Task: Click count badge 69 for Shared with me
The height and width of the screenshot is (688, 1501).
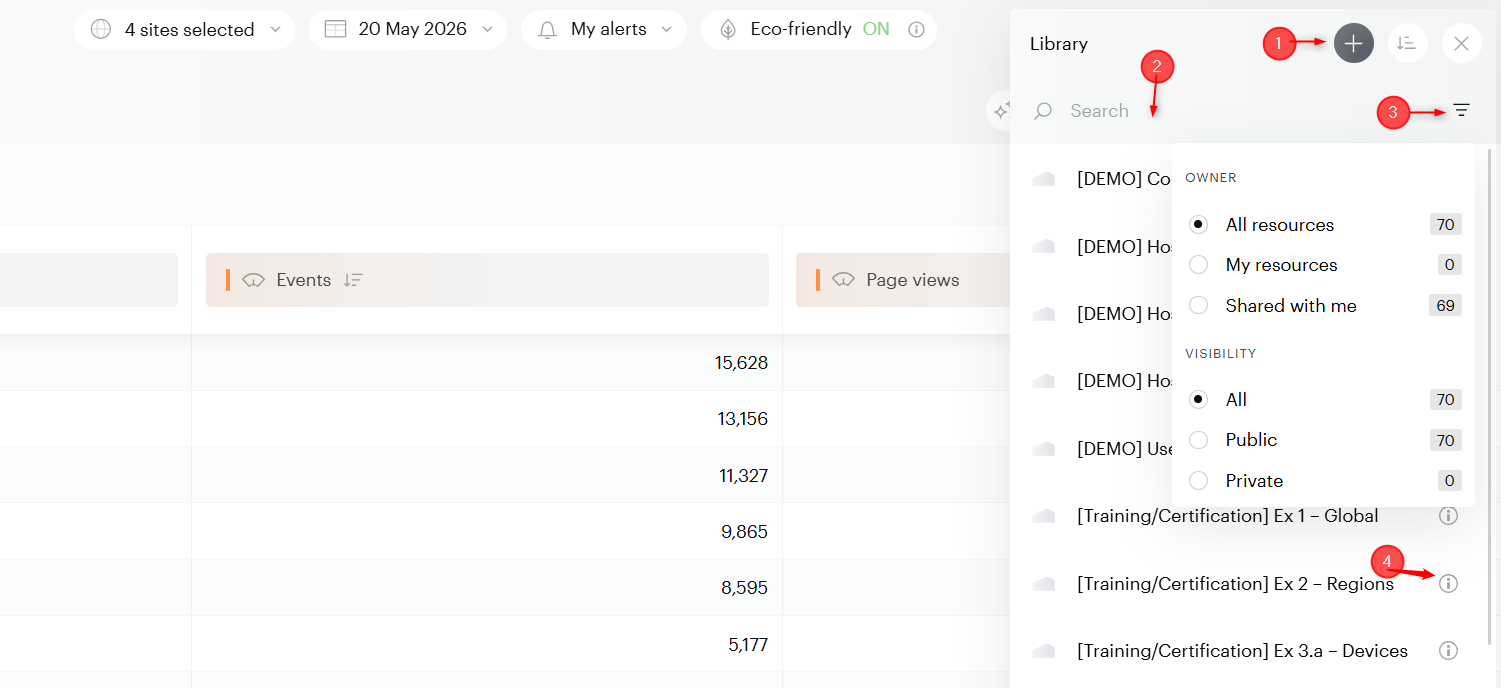Action: (x=1445, y=306)
